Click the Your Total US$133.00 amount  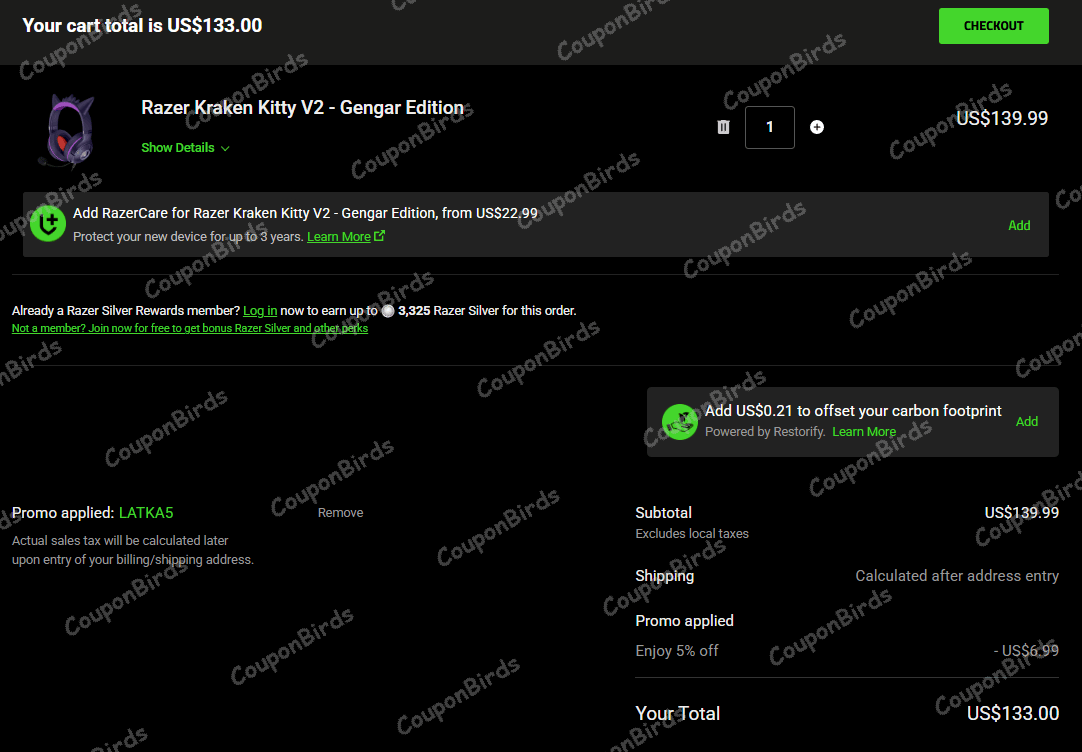pos(1012,713)
